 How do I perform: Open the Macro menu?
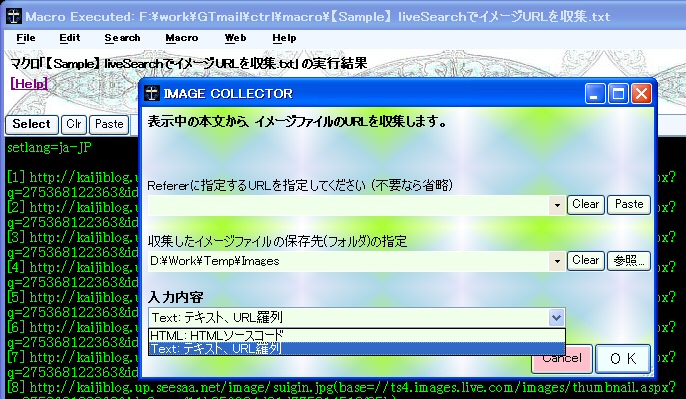[x=182, y=38]
